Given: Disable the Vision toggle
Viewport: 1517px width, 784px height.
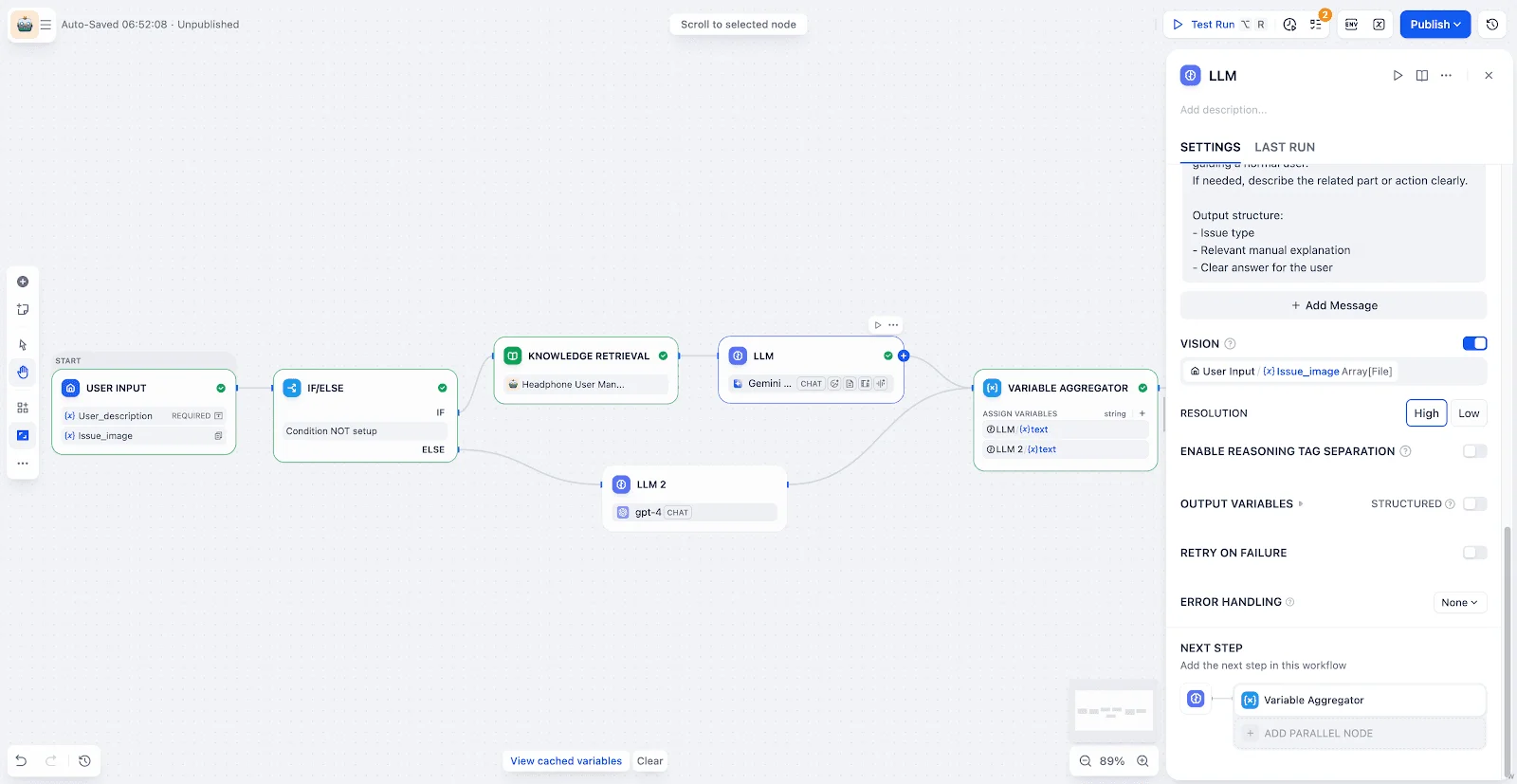Looking at the screenshot, I should click(1474, 343).
